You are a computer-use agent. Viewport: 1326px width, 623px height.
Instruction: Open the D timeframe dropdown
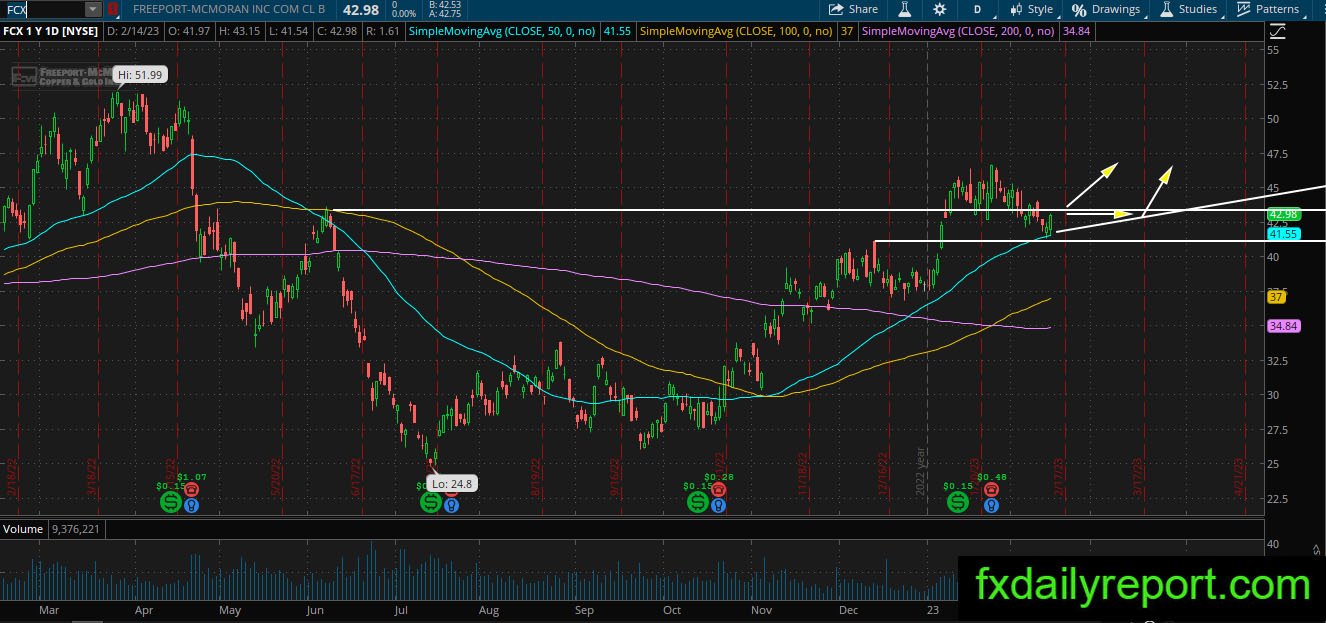coord(976,9)
